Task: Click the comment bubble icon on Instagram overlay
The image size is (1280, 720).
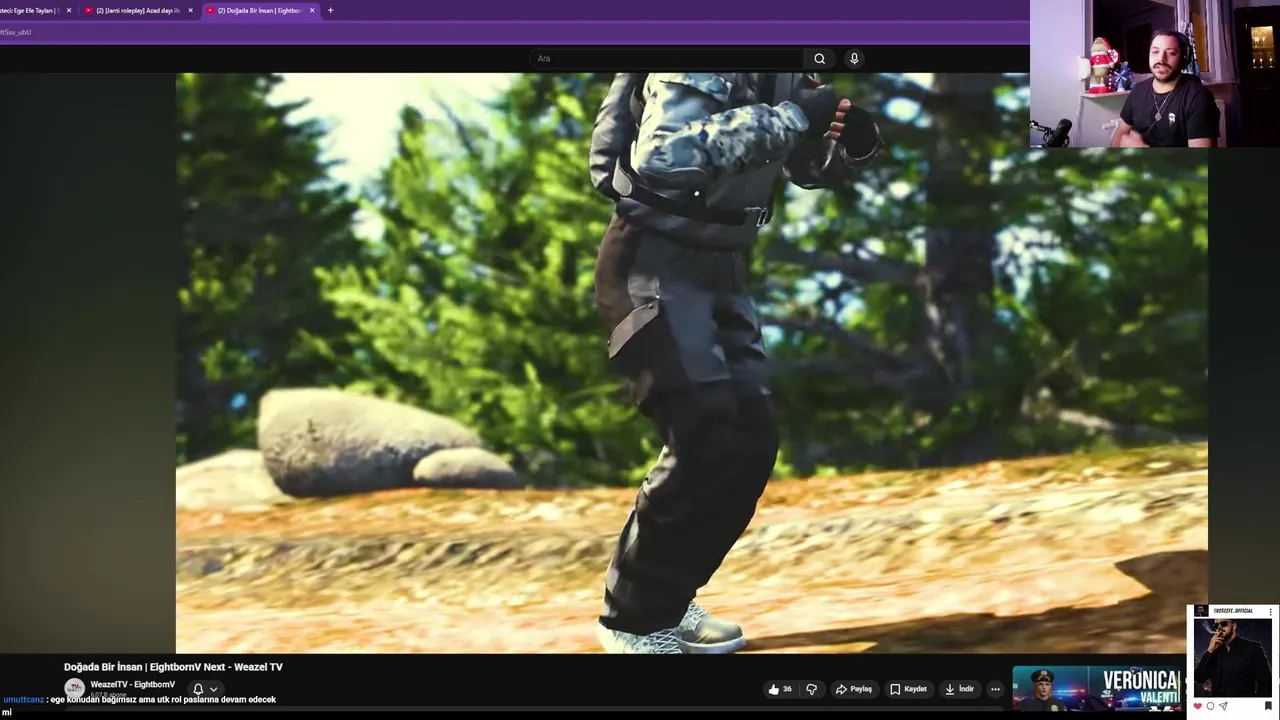Action: (1210, 706)
